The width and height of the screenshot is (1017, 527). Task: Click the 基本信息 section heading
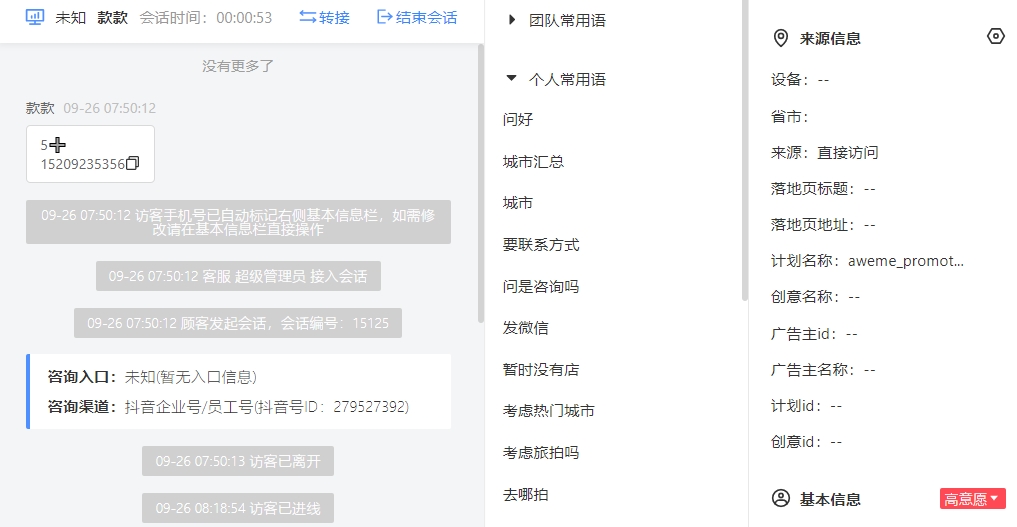tap(830, 499)
